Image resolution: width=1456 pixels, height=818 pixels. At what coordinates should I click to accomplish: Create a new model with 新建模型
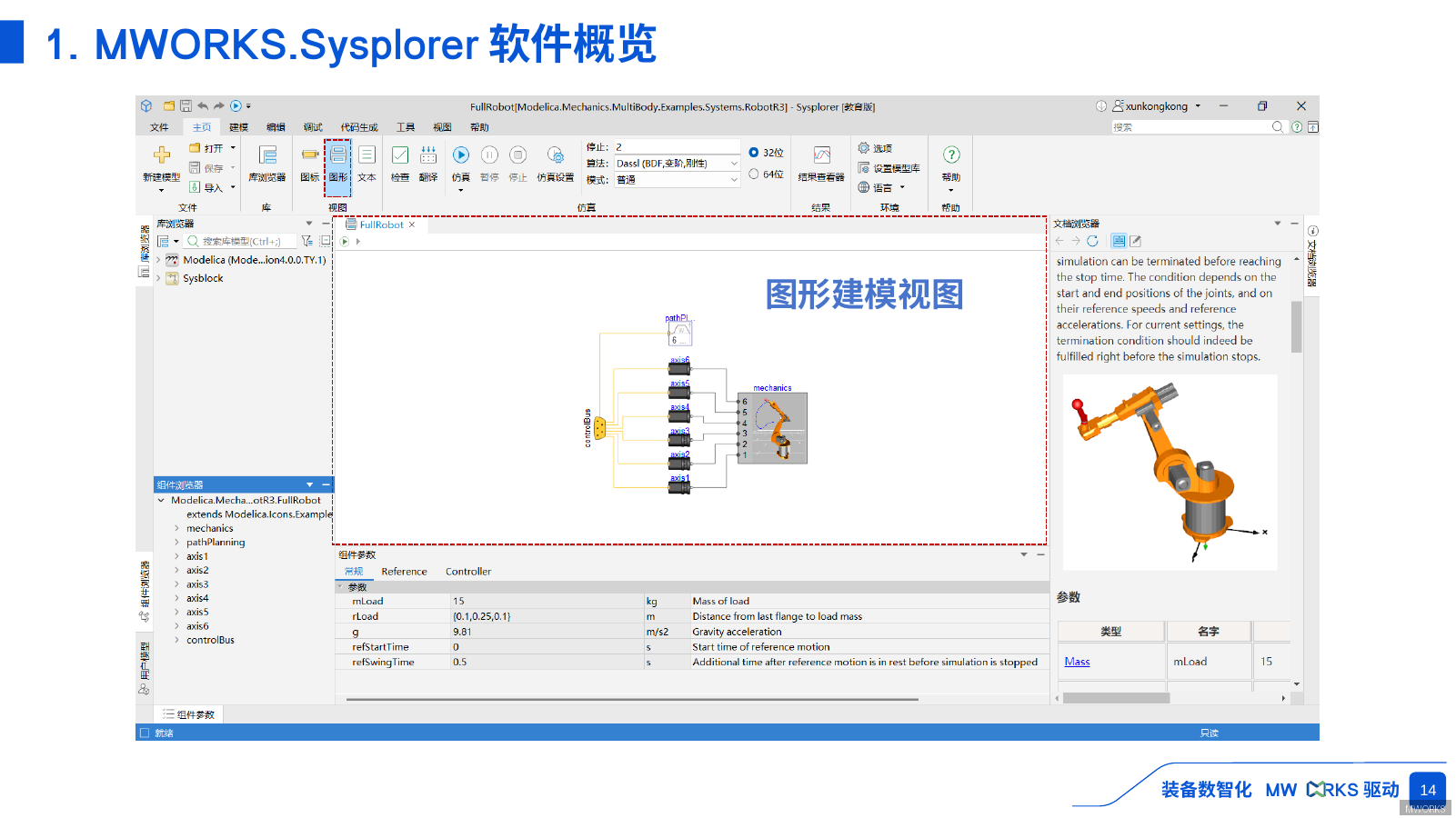pyautogui.click(x=160, y=168)
